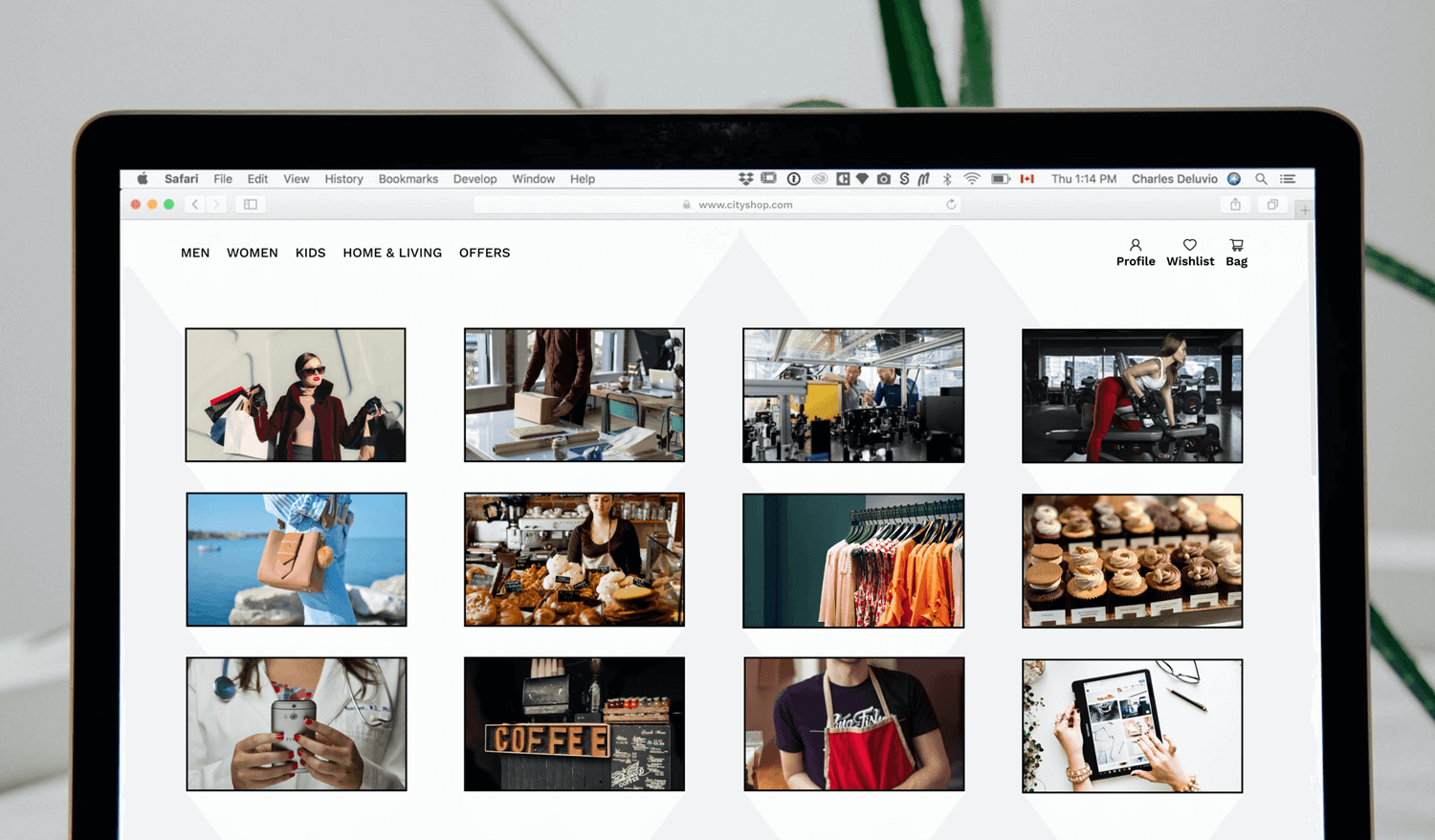The image size is (1435, 840).
Task: Open the Apple menu
Action: point(143,179)
